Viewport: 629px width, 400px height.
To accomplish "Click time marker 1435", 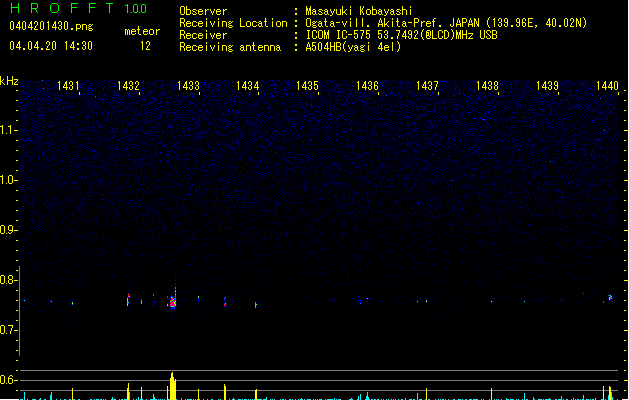I will 307,86.
